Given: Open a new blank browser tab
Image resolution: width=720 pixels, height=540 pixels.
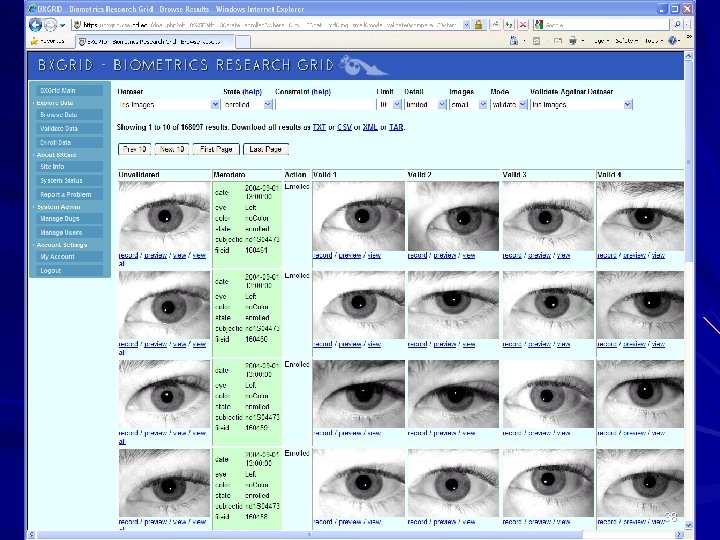Looking at the screenshot, I should coord(243,42).
